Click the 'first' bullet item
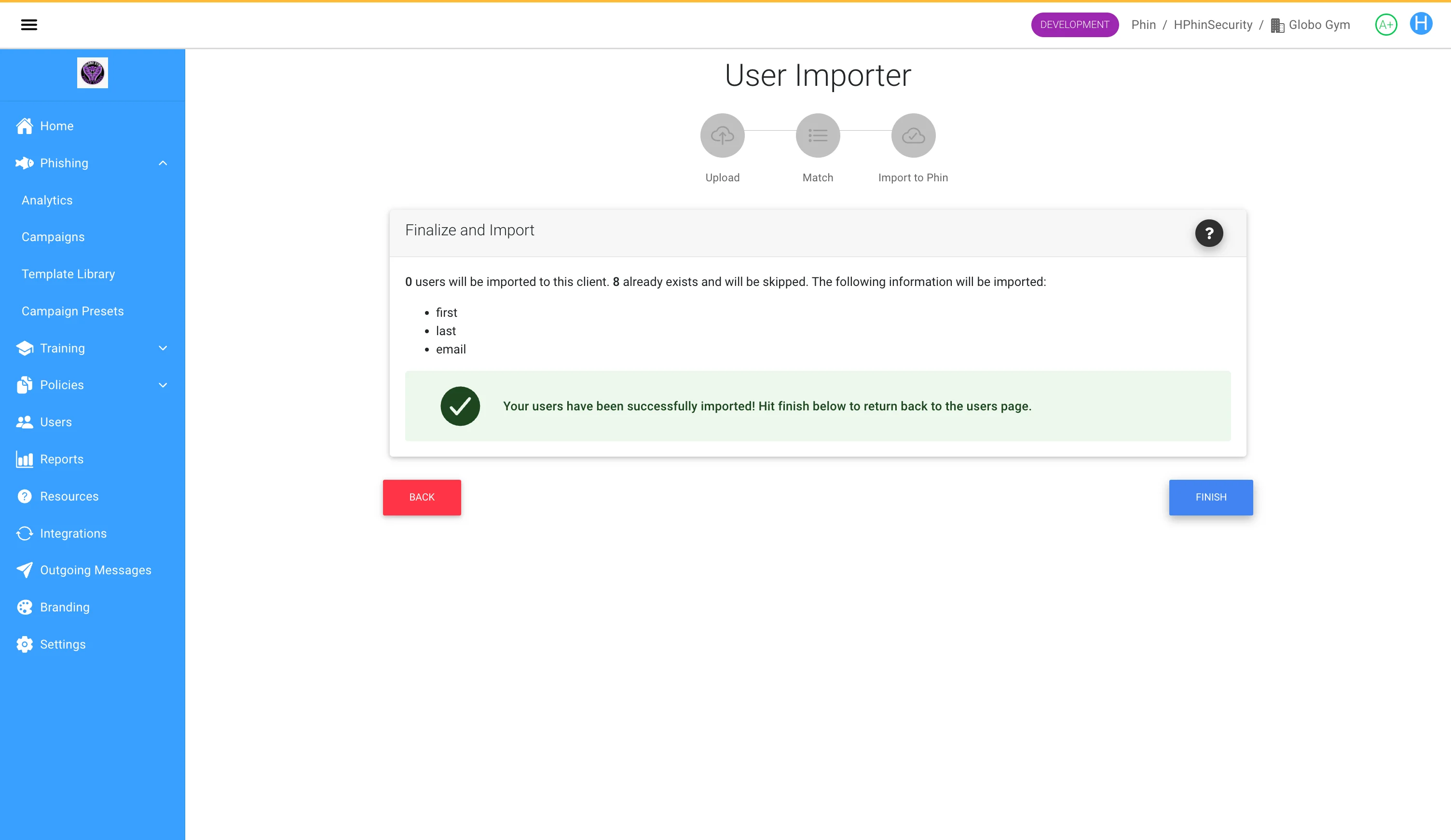Image resolution: width=1451 pixels, height=840 pixels. [446, 312]
